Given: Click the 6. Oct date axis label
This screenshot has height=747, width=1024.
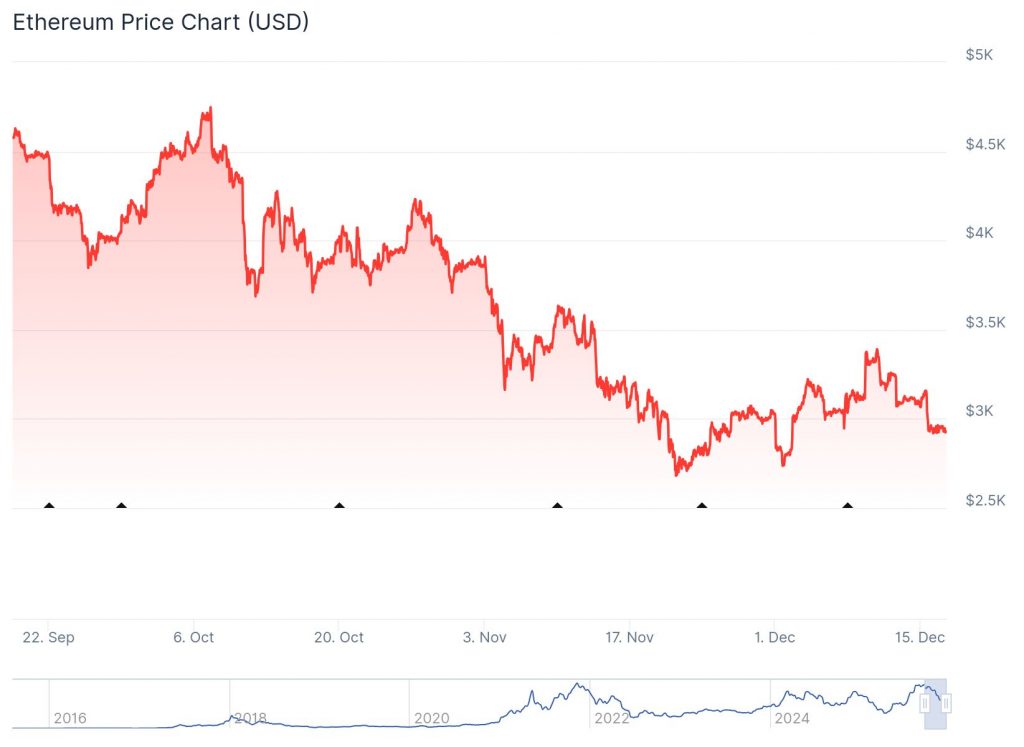Looking at the screenshot, I should [x=193, y=637].
